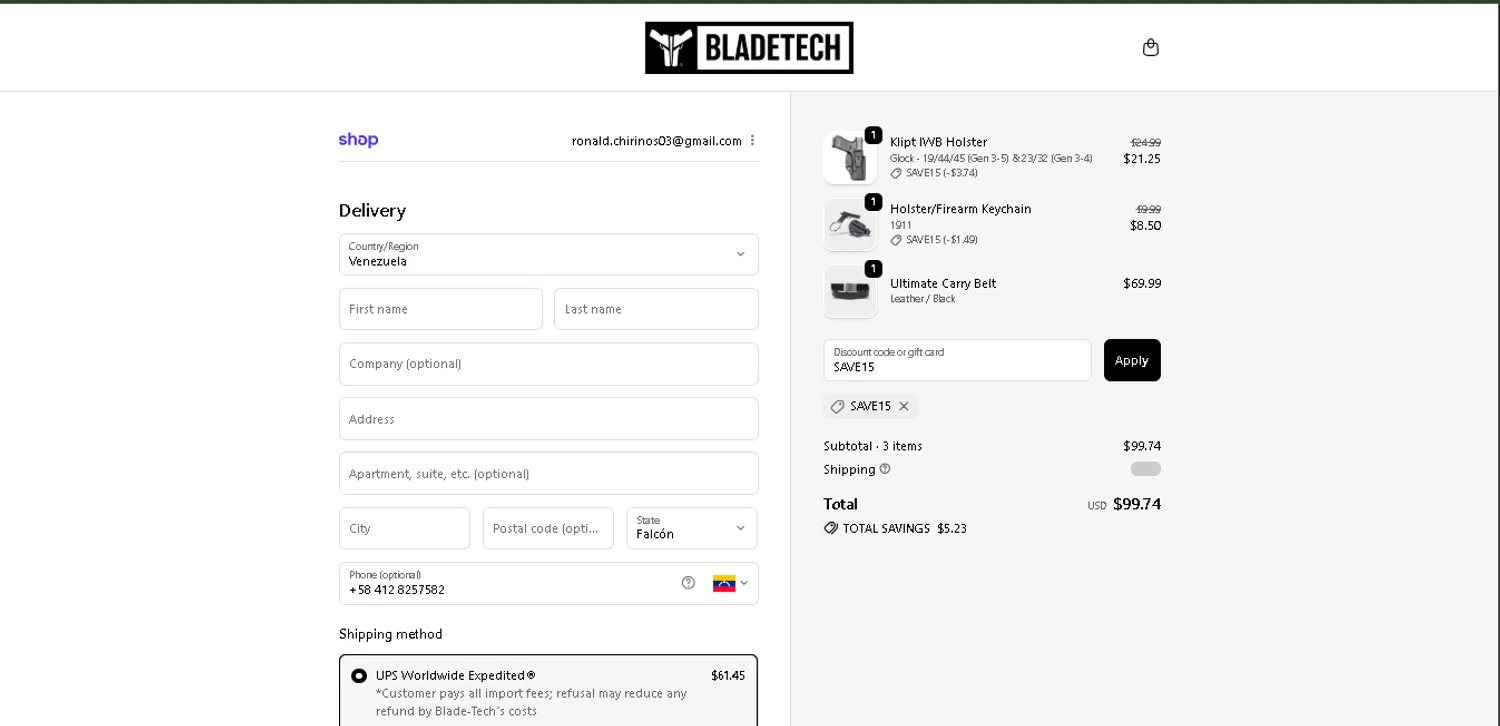Click the Total Savings tag icon

pos(831,528)
